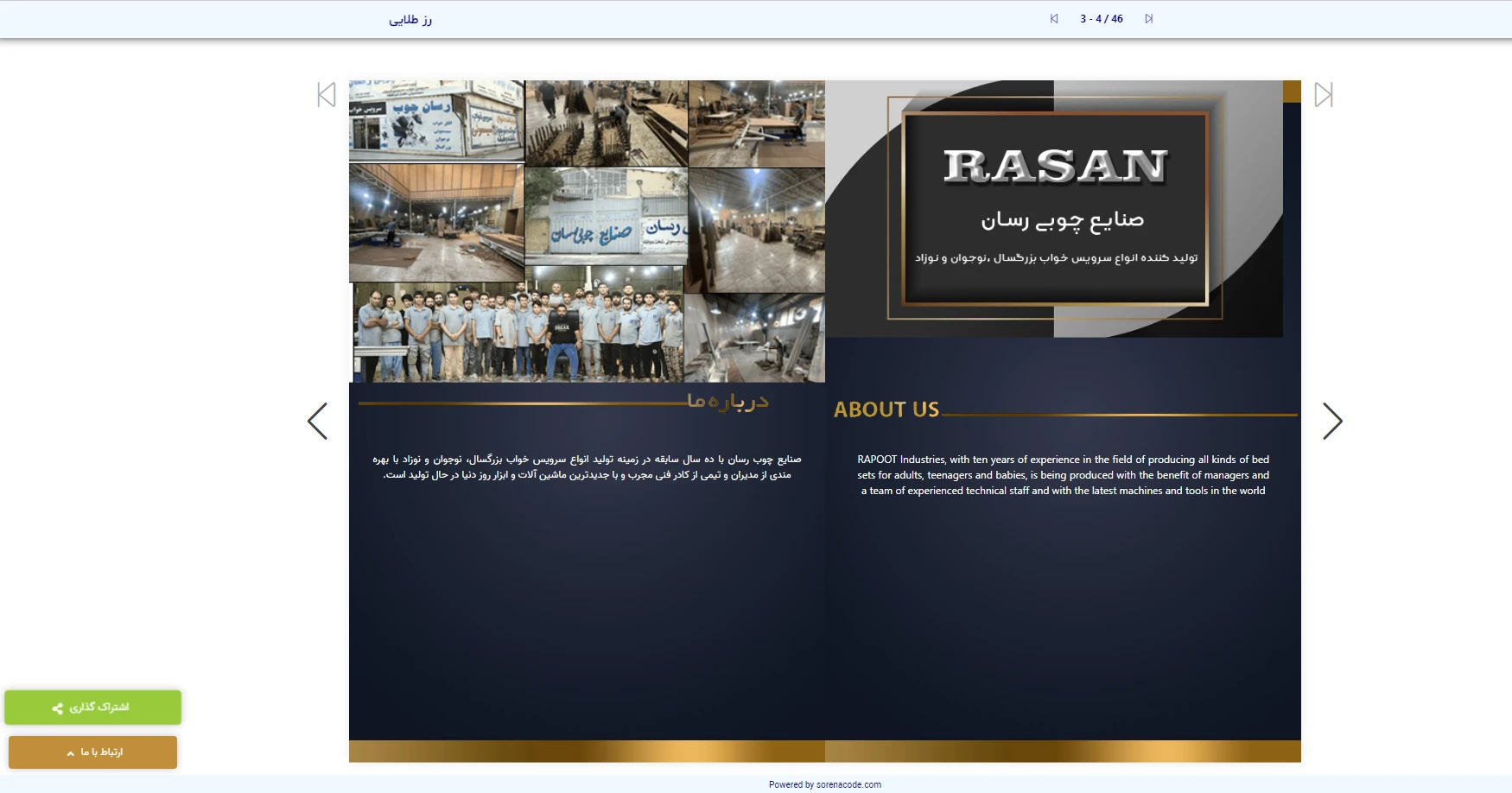The height and width of the screenshot is (793, 1512).
Task: Advance to next page with right arrow
Action: [x=1332, y=422]
